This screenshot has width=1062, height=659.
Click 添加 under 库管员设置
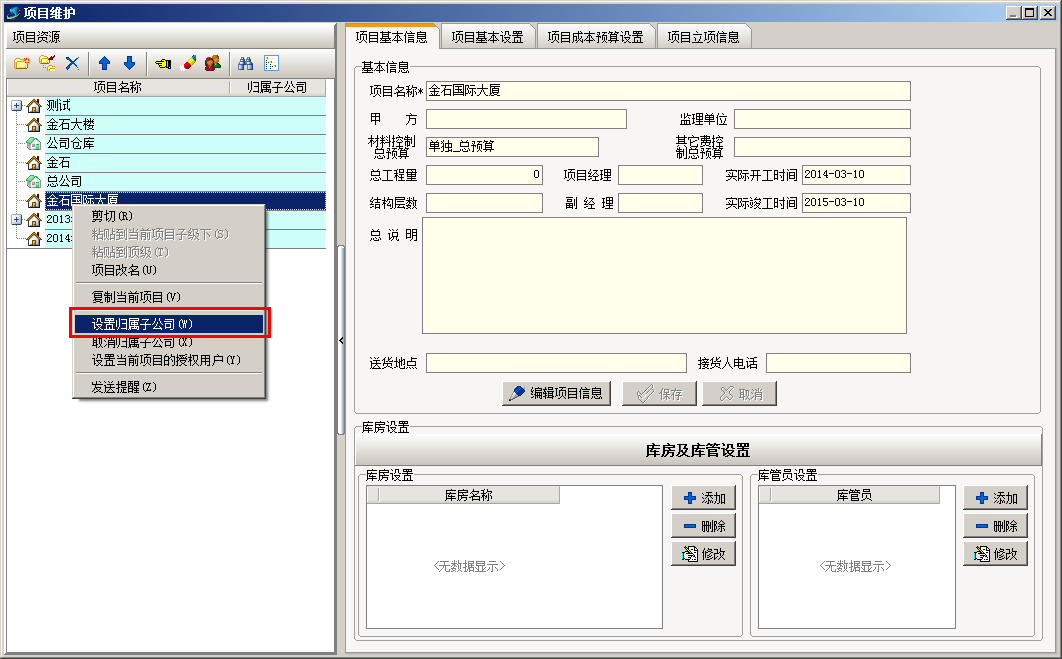pos(995,495)
